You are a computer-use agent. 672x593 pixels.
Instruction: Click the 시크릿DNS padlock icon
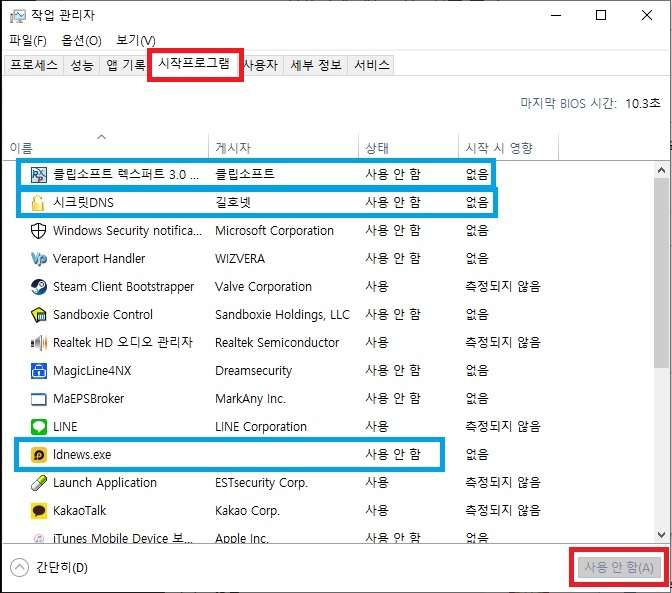[x=38, y=203]
